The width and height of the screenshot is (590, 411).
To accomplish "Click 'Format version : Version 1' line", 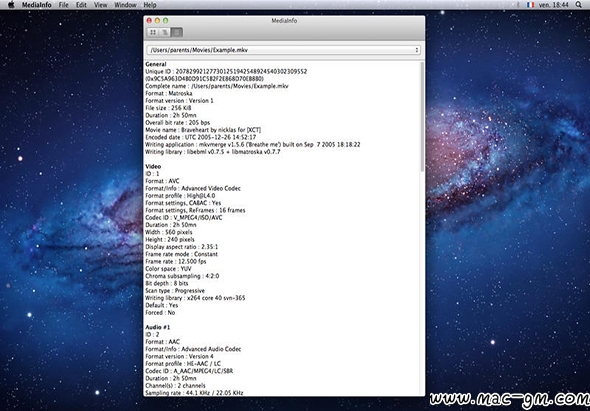I will tap(179, 101).
